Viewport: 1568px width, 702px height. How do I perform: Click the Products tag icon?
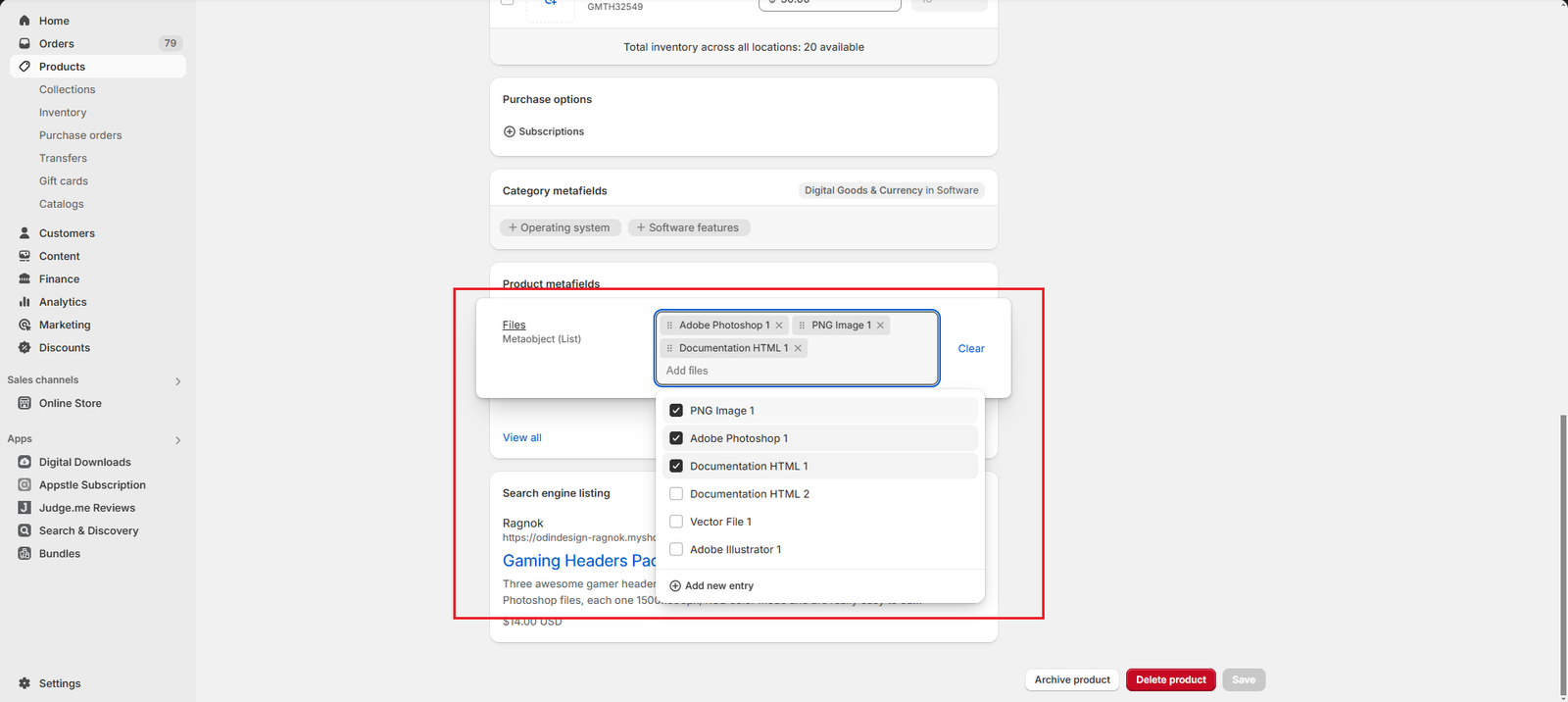click(24, 67)
